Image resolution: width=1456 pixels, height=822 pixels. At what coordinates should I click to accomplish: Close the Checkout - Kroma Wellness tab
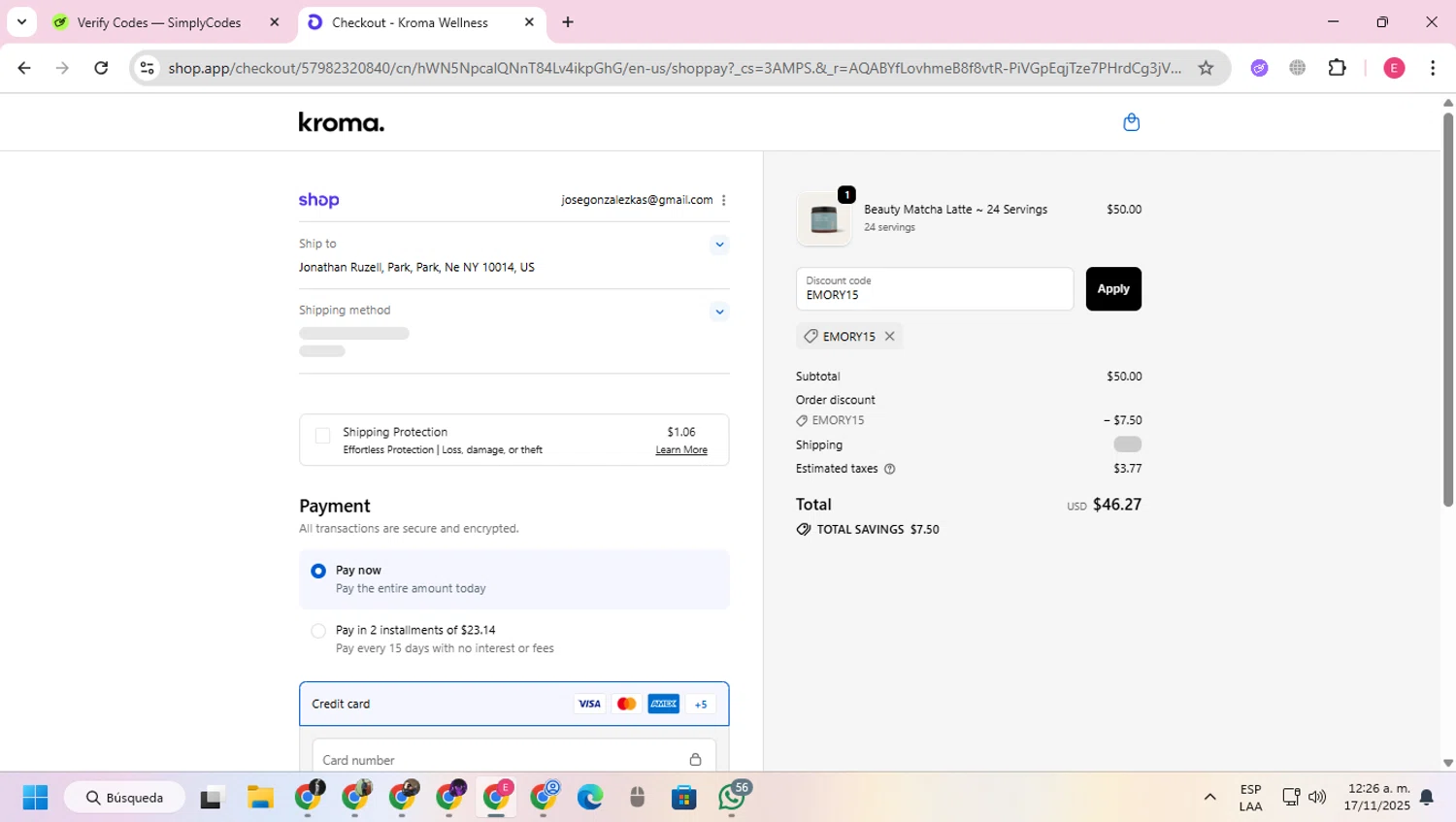coord(529,22)
